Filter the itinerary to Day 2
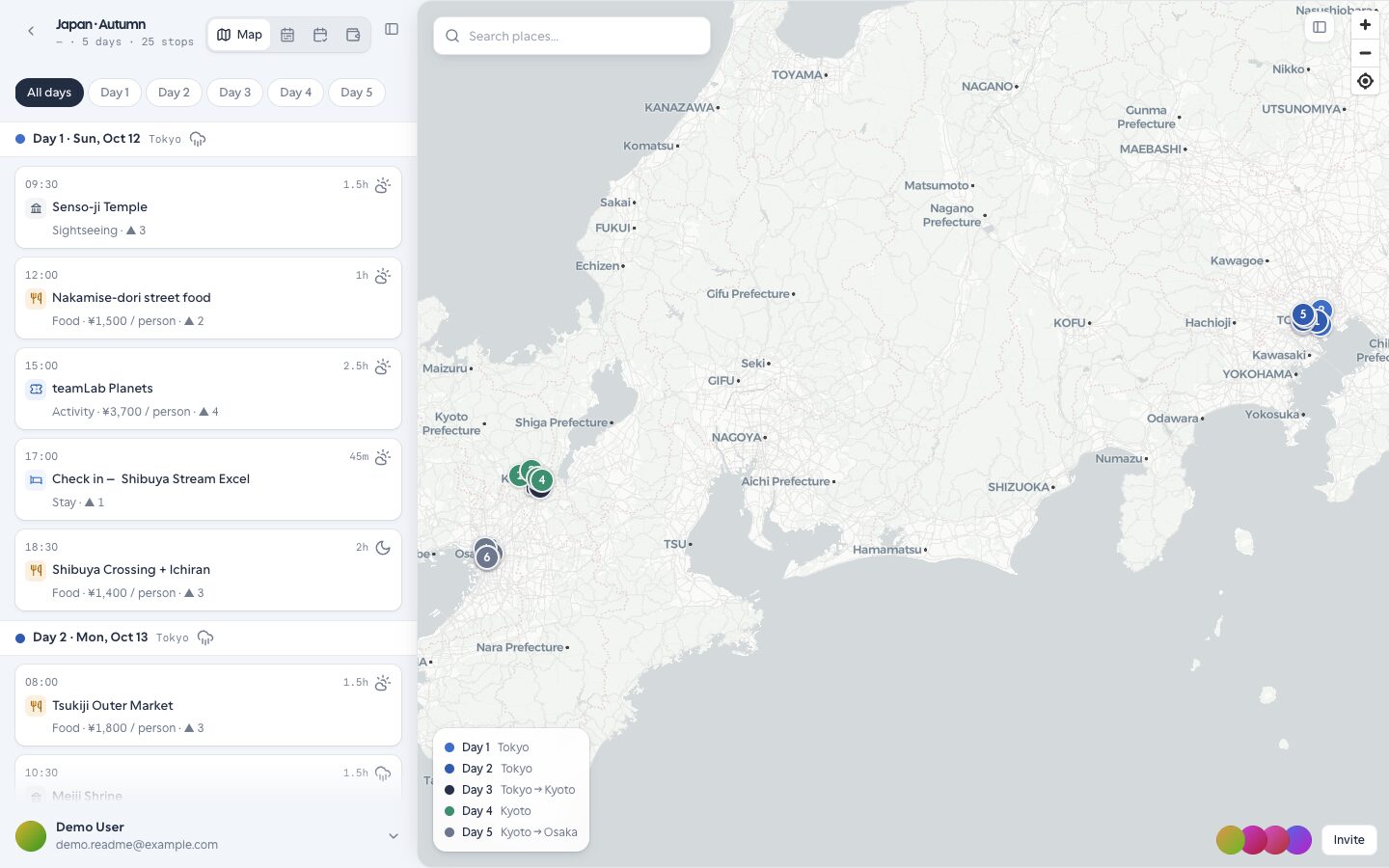The height and width of the screenshot is (868, 1389). (175, 93)
